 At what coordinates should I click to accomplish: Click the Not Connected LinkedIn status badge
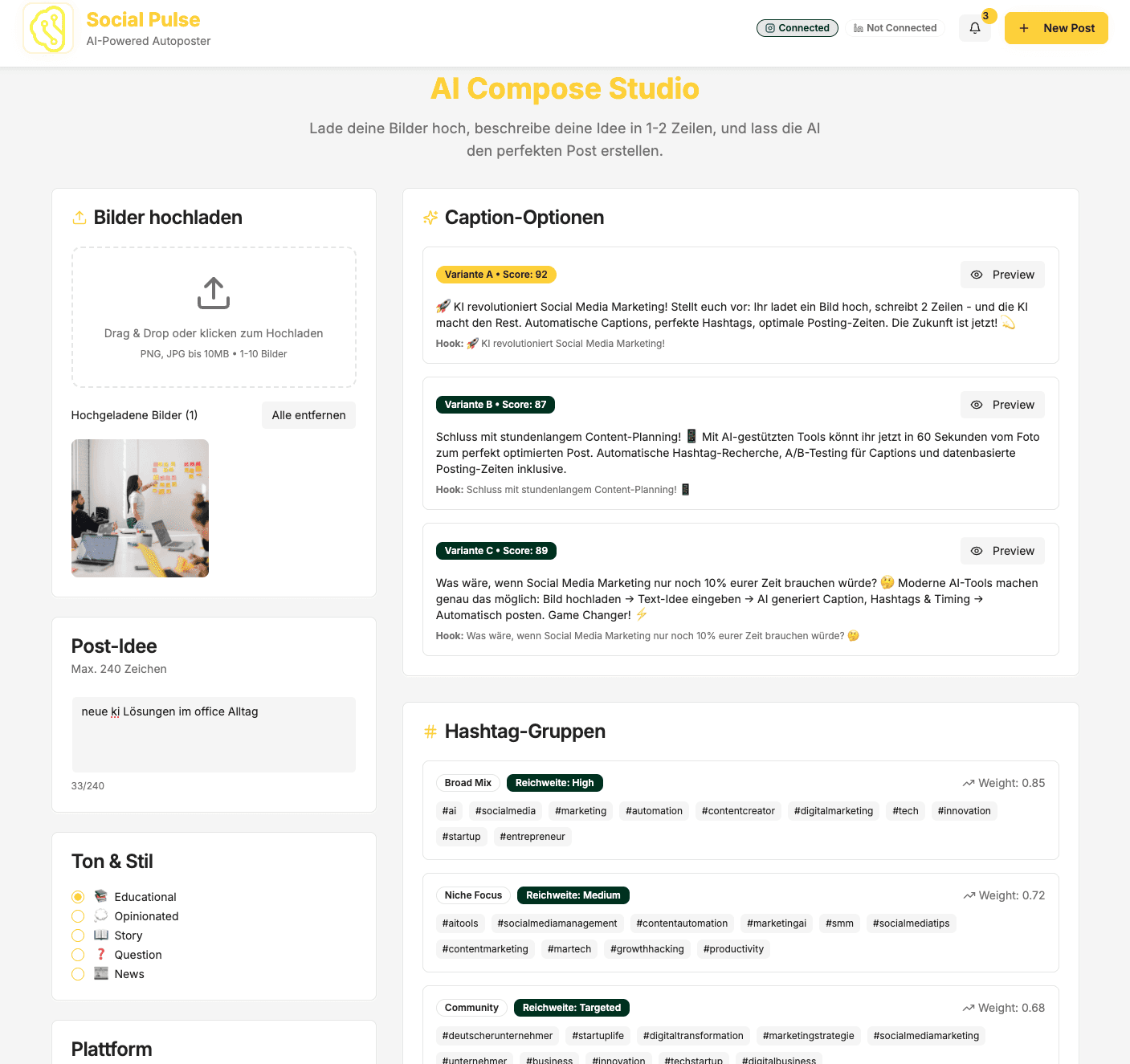pos(895,28)
